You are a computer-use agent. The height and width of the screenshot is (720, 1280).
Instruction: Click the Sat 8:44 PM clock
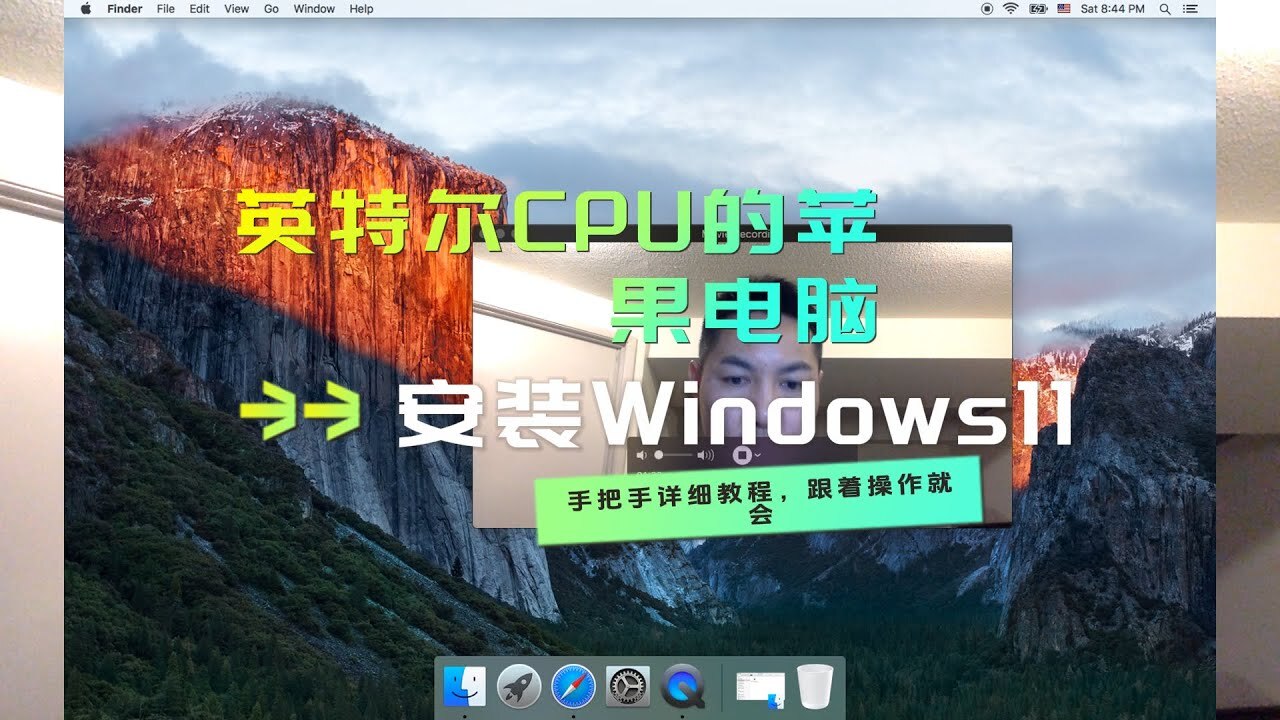click(x=1113, y=9)
